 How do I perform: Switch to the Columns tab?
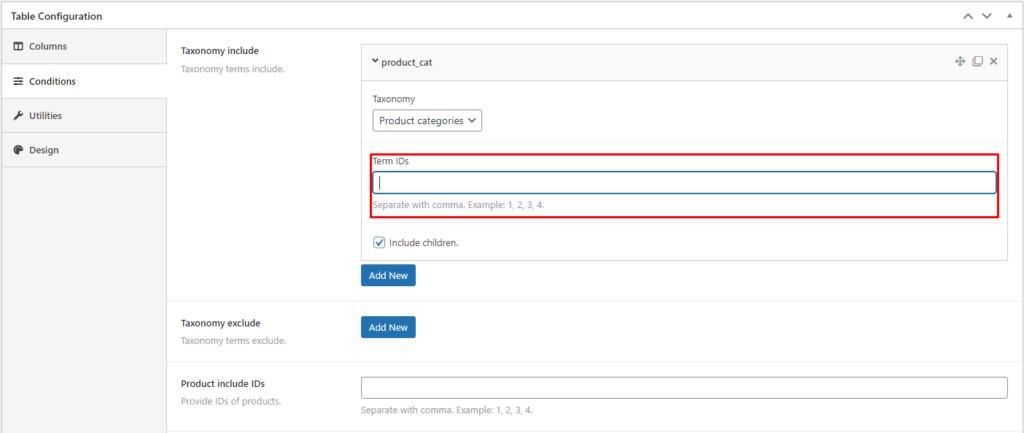pos(48,47)
